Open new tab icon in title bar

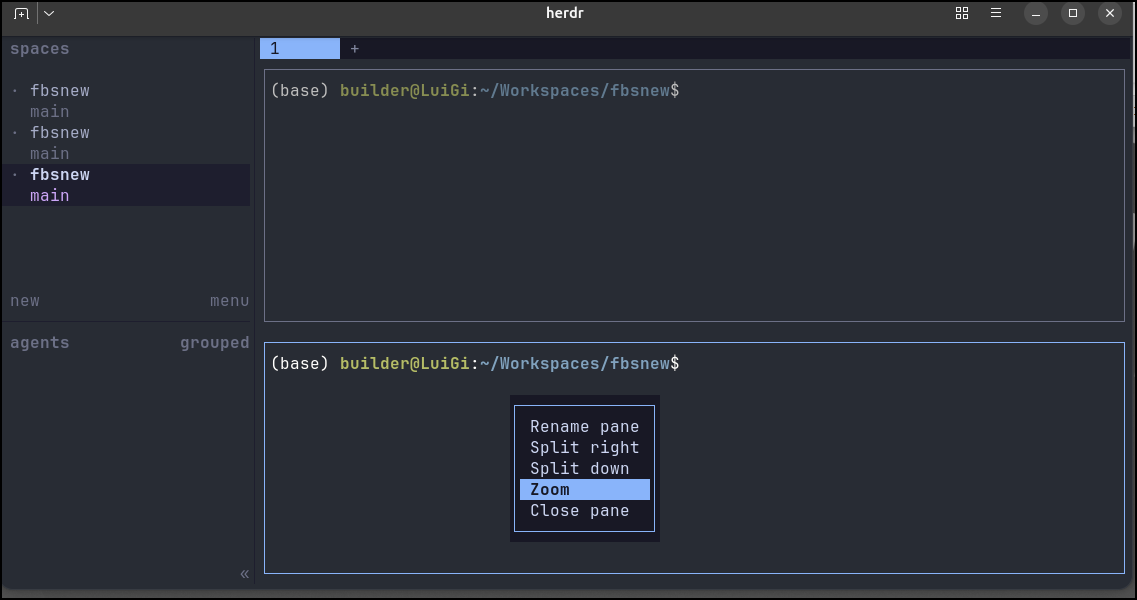(x=21, y=13)
